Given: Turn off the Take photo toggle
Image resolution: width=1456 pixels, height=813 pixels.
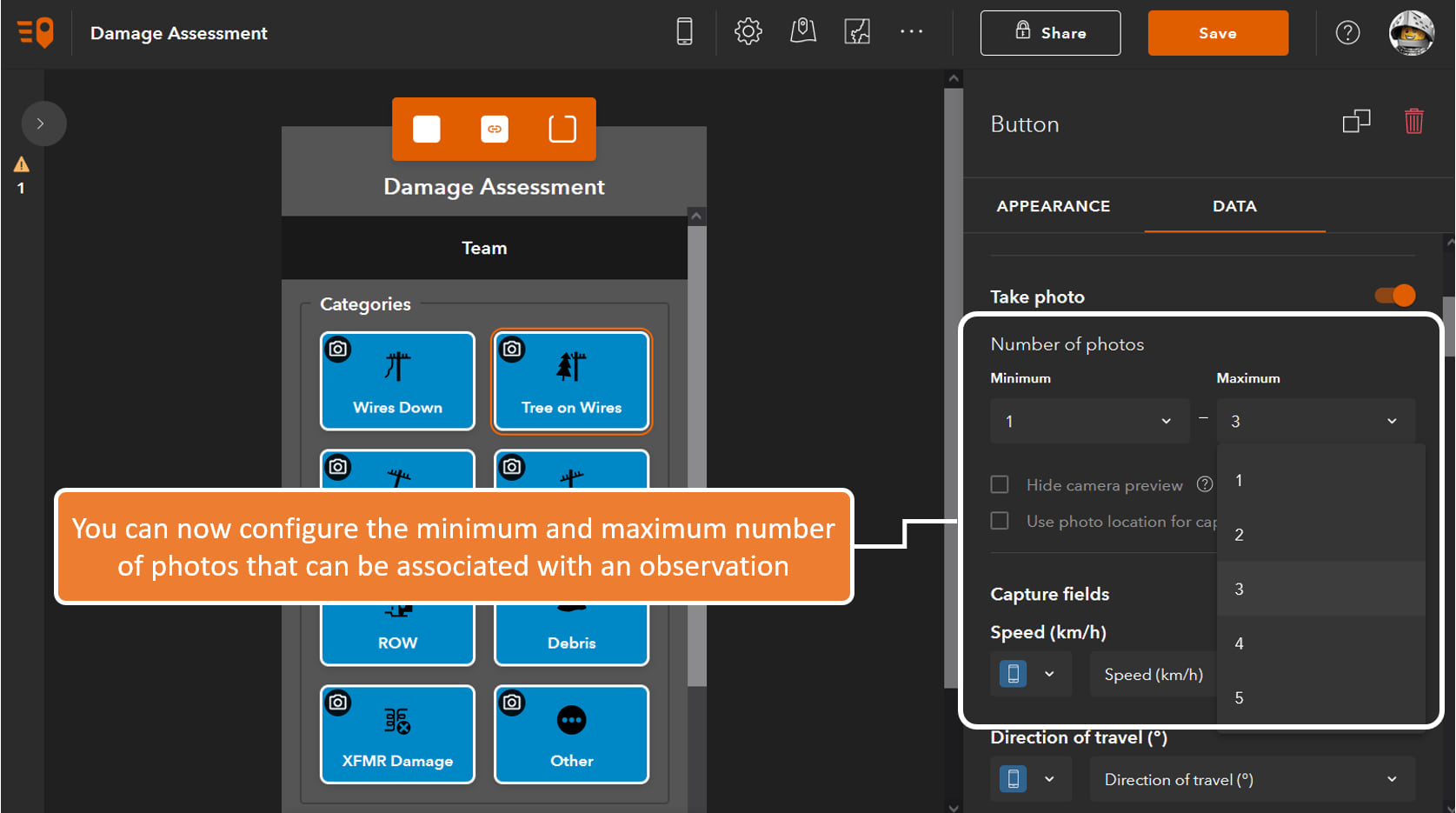Looking at the screenshot, I should (x=1394, y=296).
